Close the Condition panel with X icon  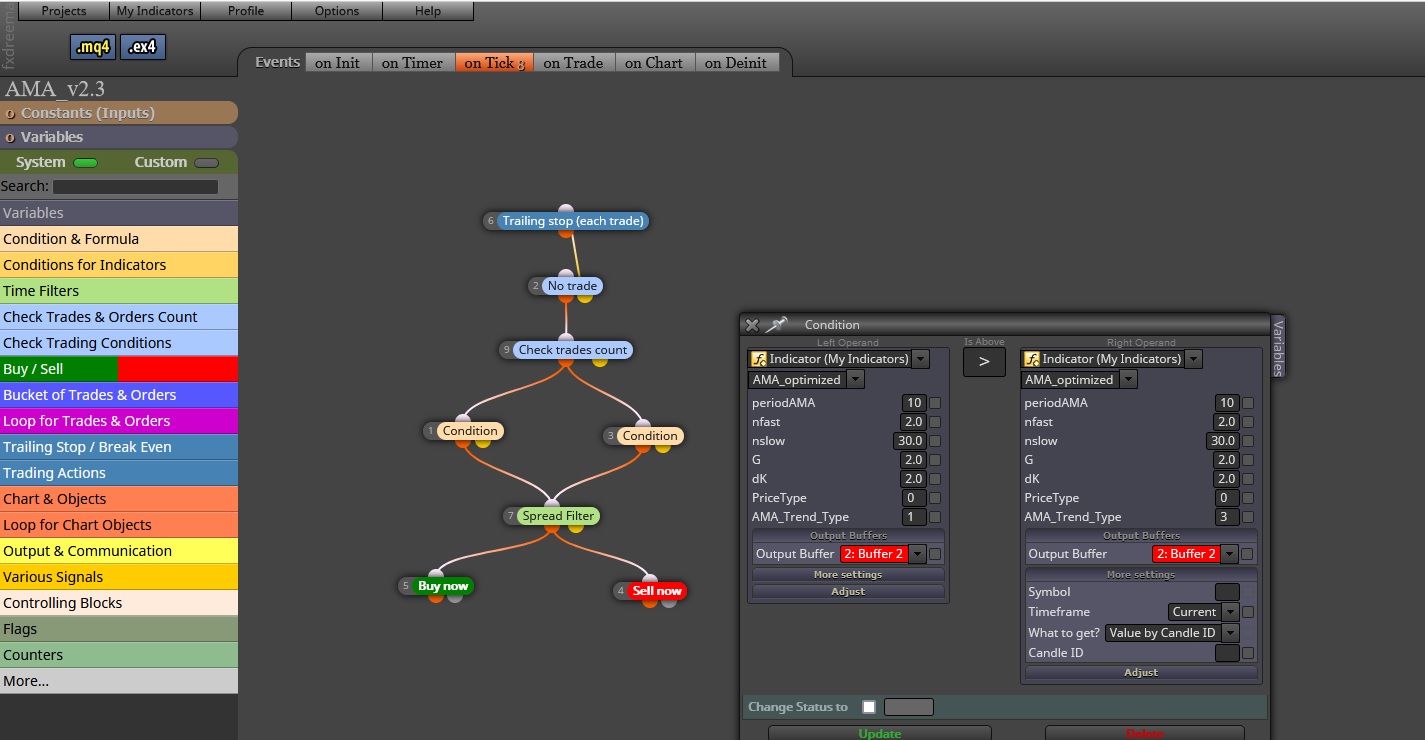(x=752, y=324)
